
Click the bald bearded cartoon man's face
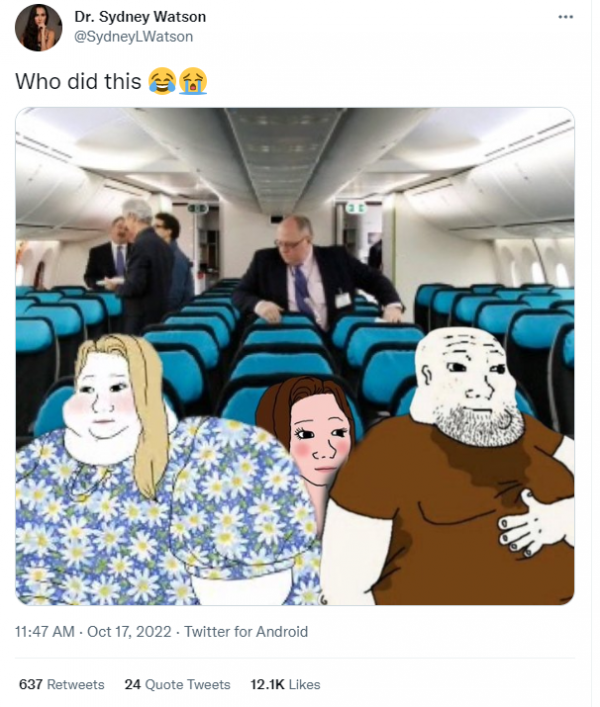[469, 388]
